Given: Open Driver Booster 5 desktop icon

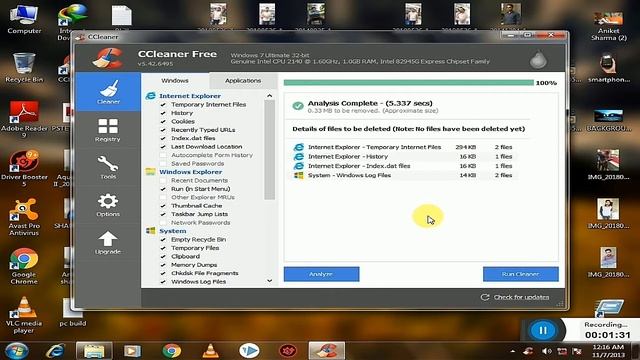Looking at the screenshot, I should click(x=24, y=168).
